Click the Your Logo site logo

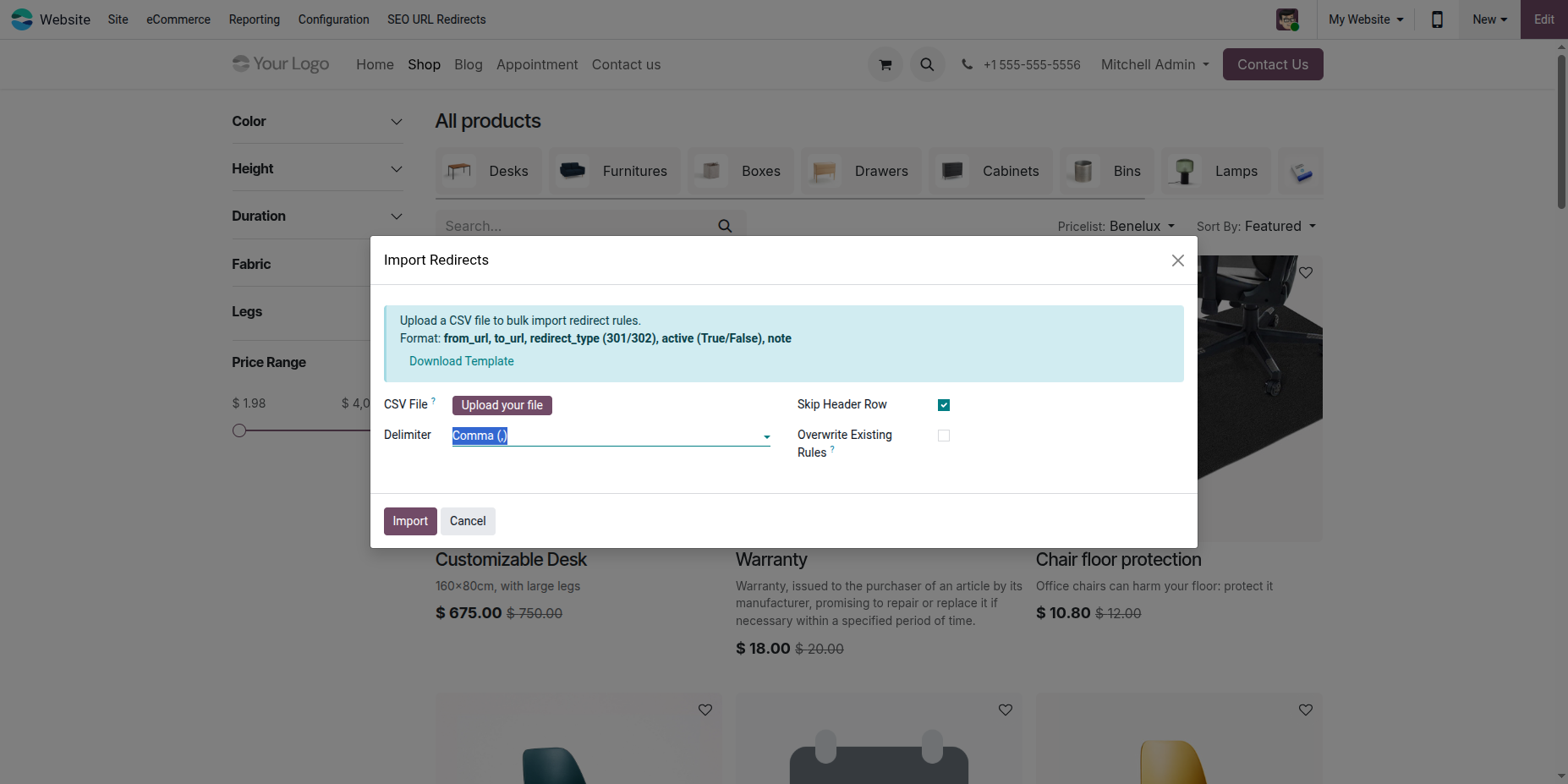281,64
